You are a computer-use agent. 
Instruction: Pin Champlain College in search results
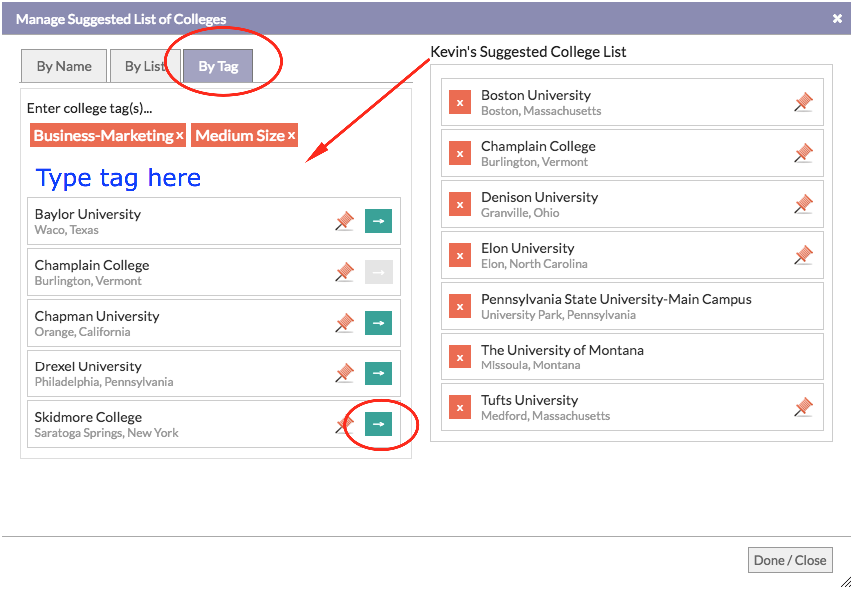[x=344, y=272]
